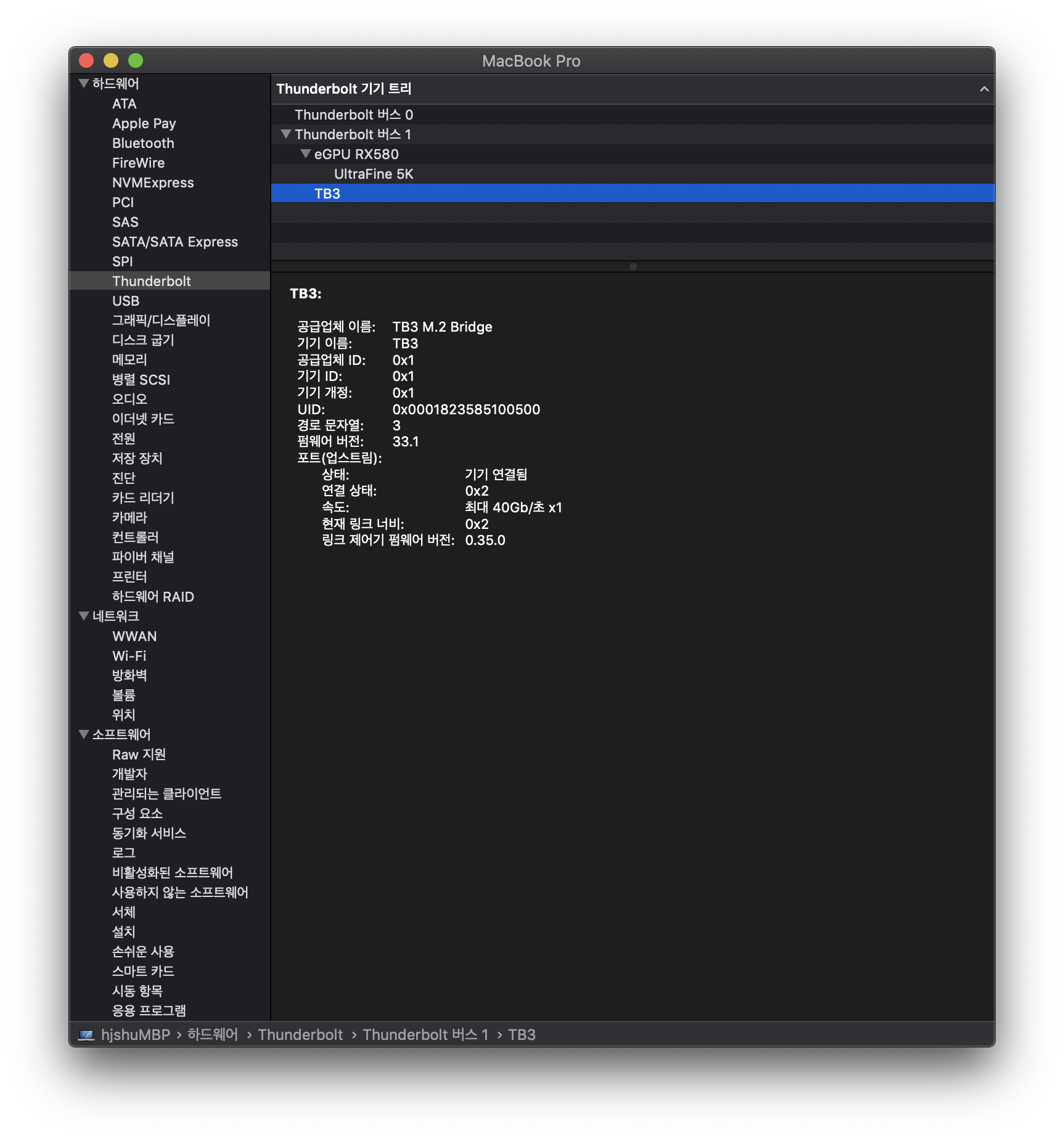Viewport: 1064px width, 1138px height.
Task: Open 서체 in sidebar
Action: [x=124, y=912]
